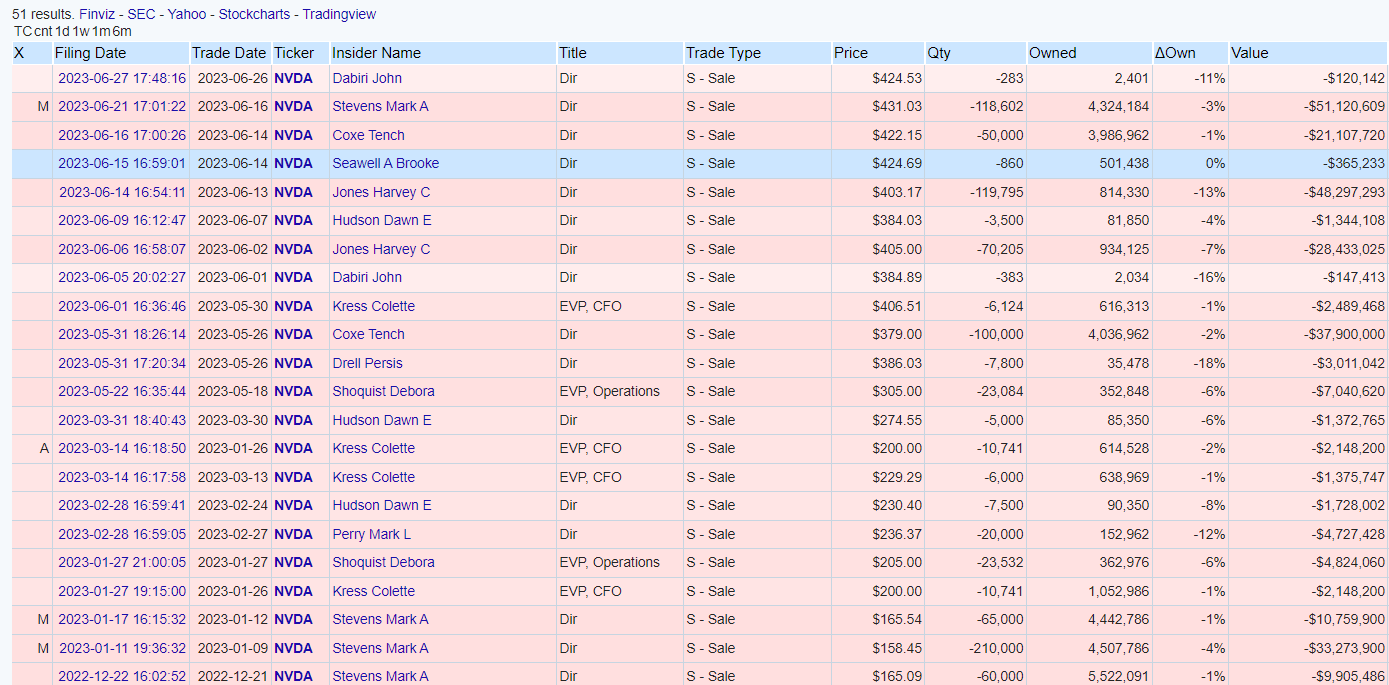Open filing dated 2023-01-11 19:36:32

point(122,648)
